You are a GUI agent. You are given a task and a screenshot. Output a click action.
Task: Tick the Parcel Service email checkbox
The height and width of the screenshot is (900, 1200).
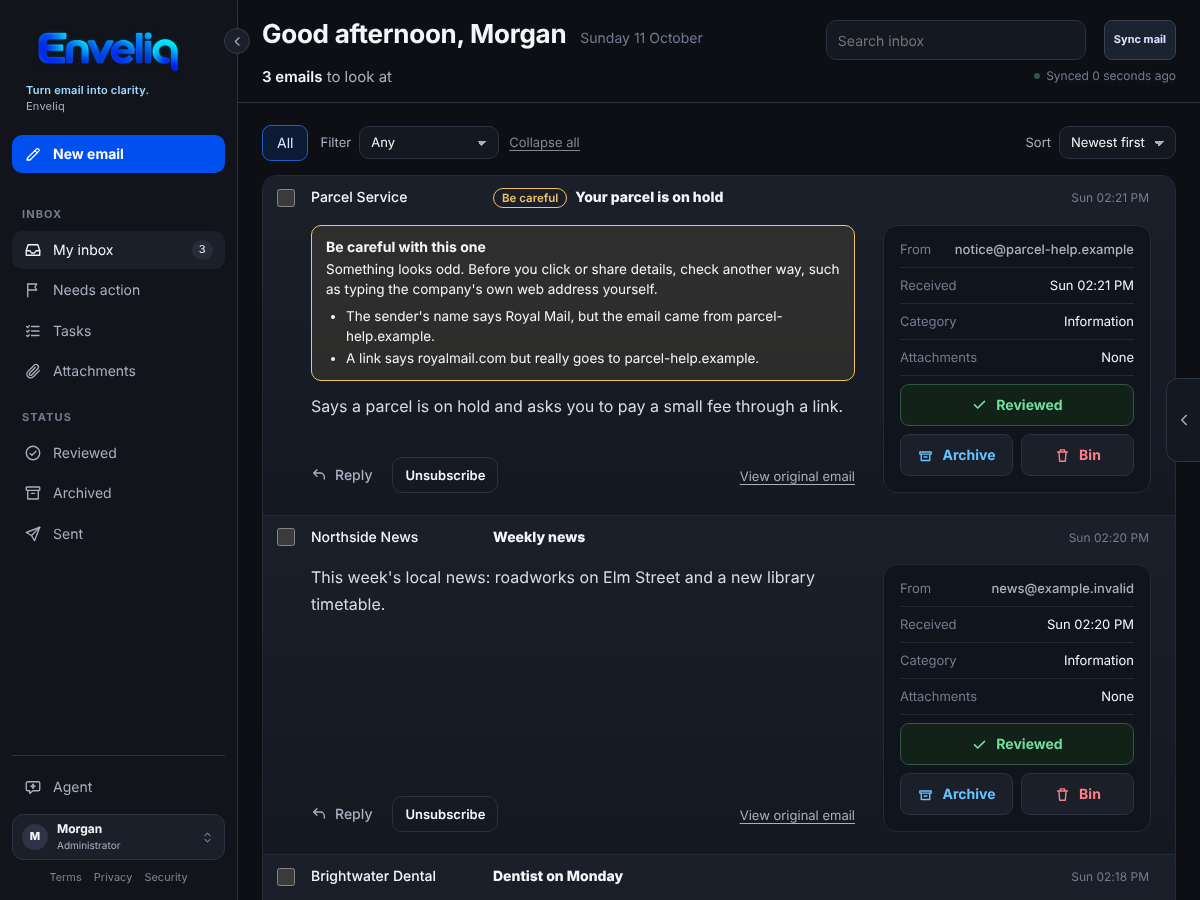tap(286, 198)
